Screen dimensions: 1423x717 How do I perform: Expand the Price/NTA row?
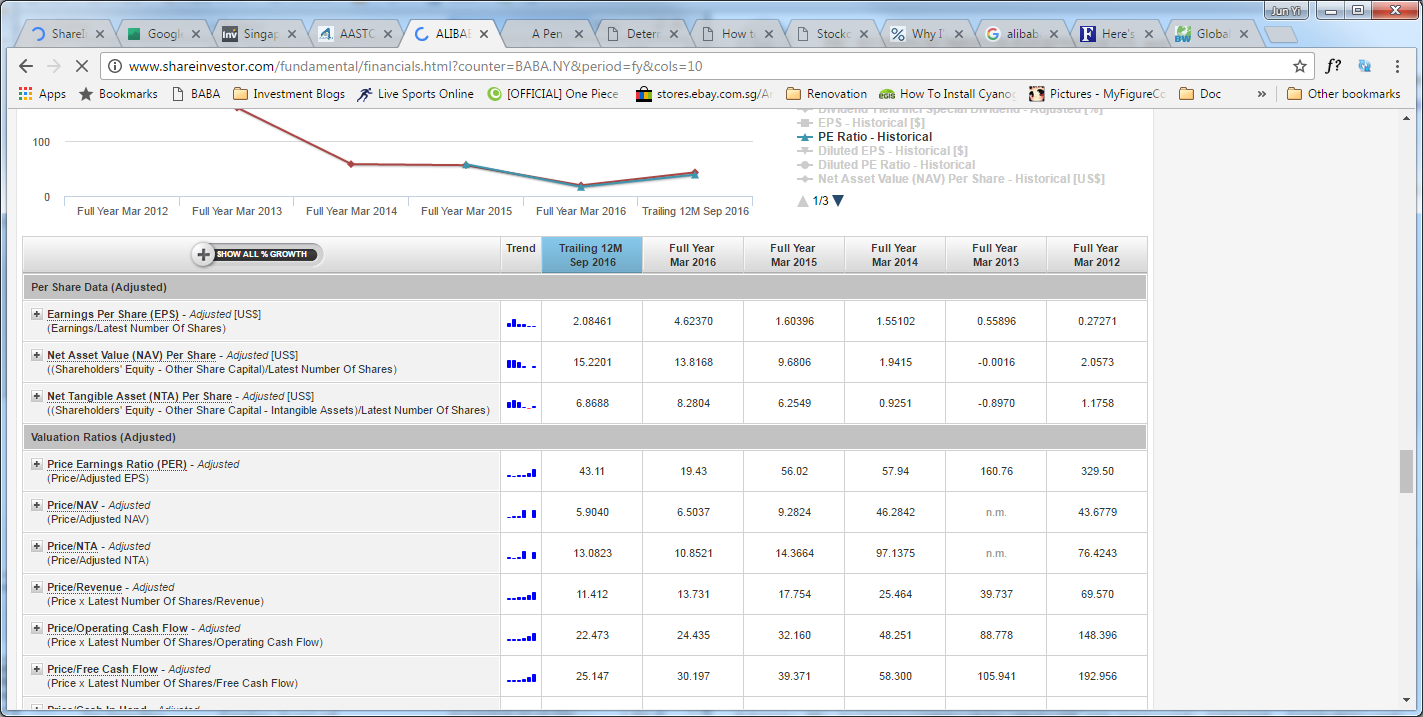(37, 546)
